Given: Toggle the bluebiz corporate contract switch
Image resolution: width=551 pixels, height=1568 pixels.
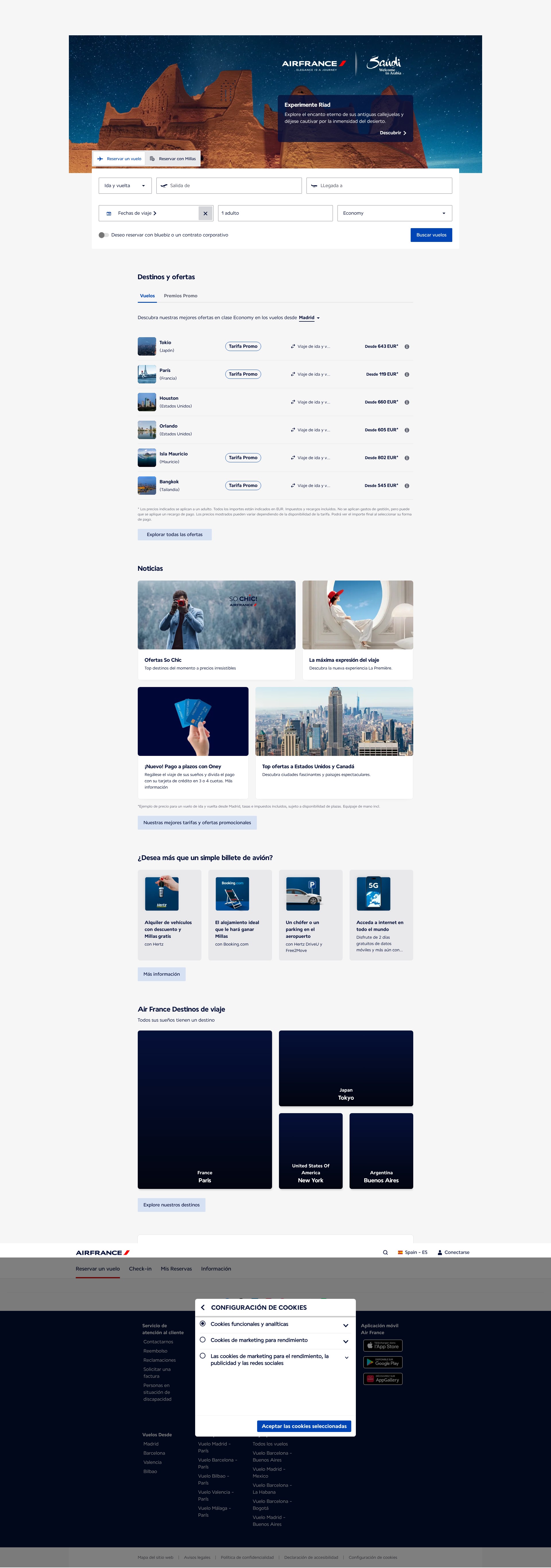Looking at the screenshot, I should tap(104, 235).
